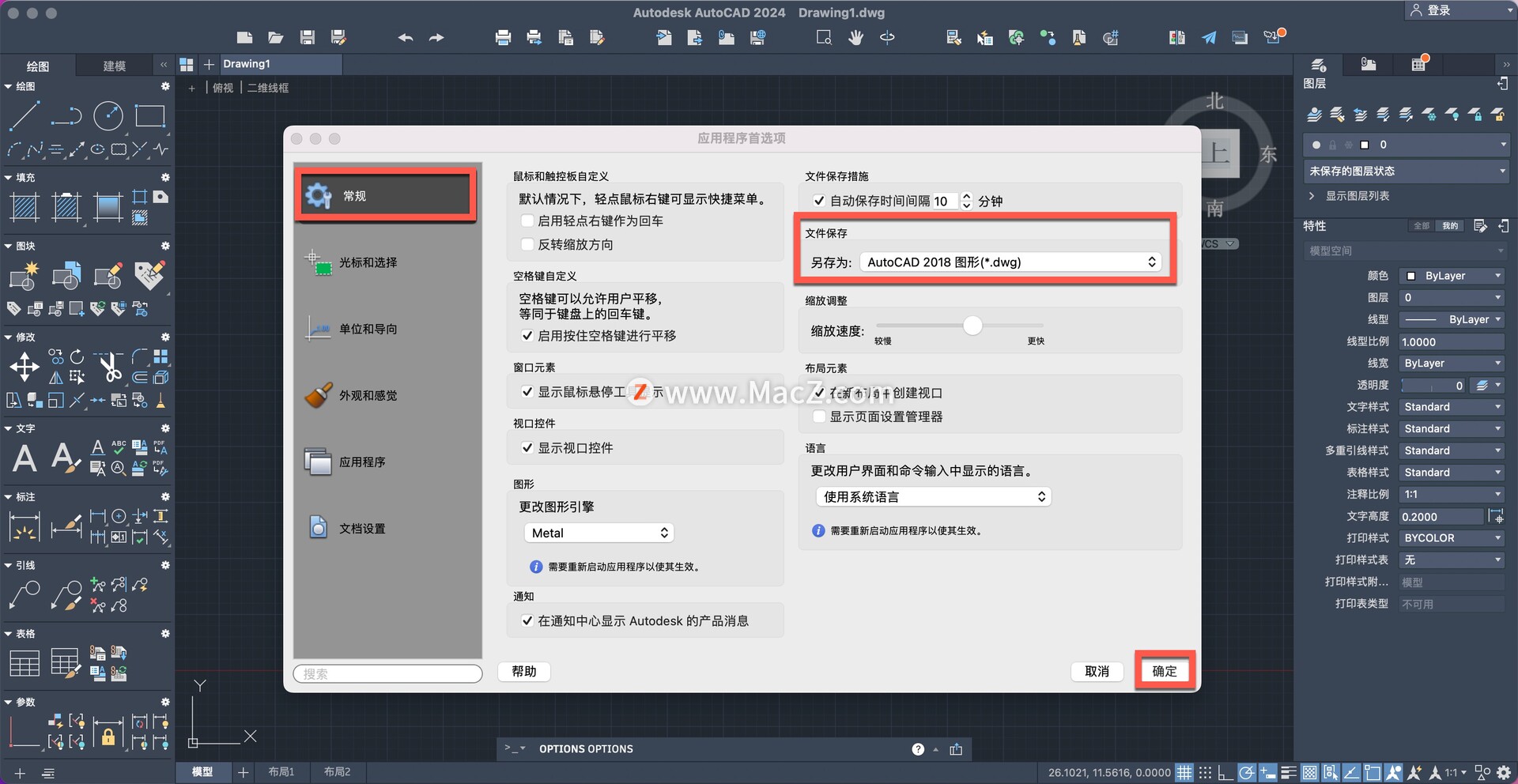Image resolution: width=1518 pixels, height=784 pixels.
Task: Switch to the Layout1 tab
Action: coord(281,772)
